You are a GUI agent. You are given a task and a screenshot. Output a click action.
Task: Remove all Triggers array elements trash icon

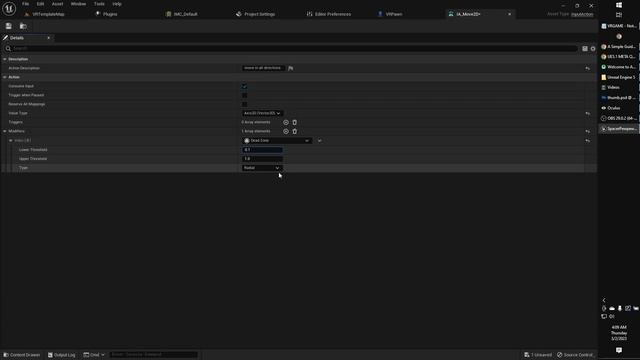(295, 122)
